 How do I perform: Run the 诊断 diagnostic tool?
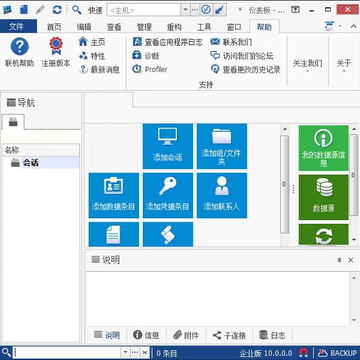click(146, 55)
